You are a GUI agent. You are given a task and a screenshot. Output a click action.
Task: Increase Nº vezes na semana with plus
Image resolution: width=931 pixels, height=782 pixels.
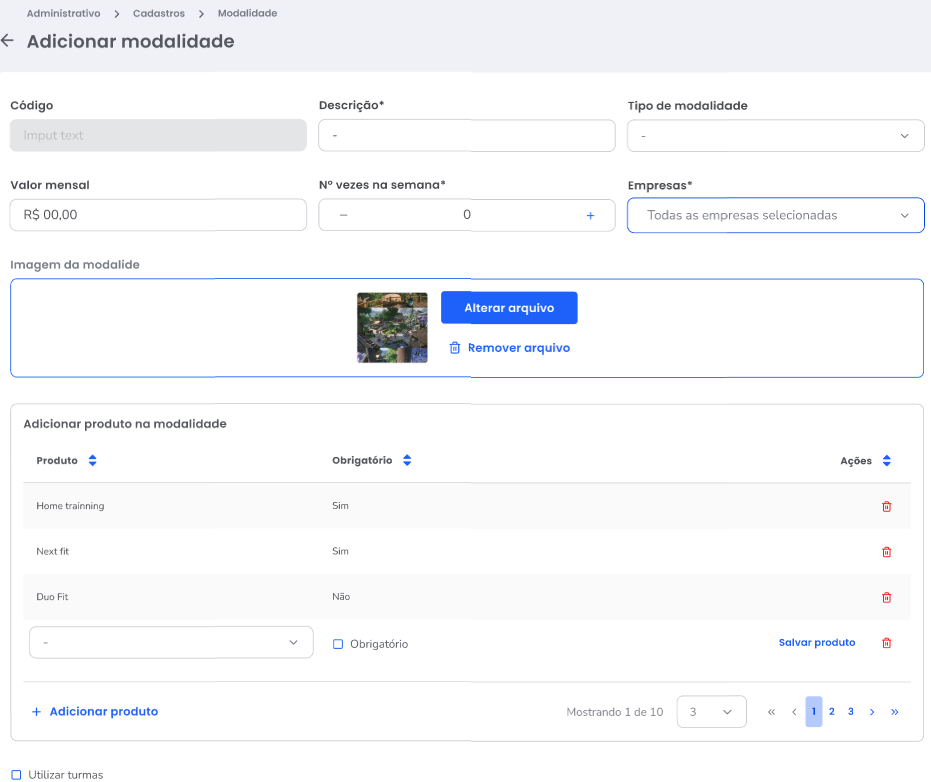tap(590, 215)
